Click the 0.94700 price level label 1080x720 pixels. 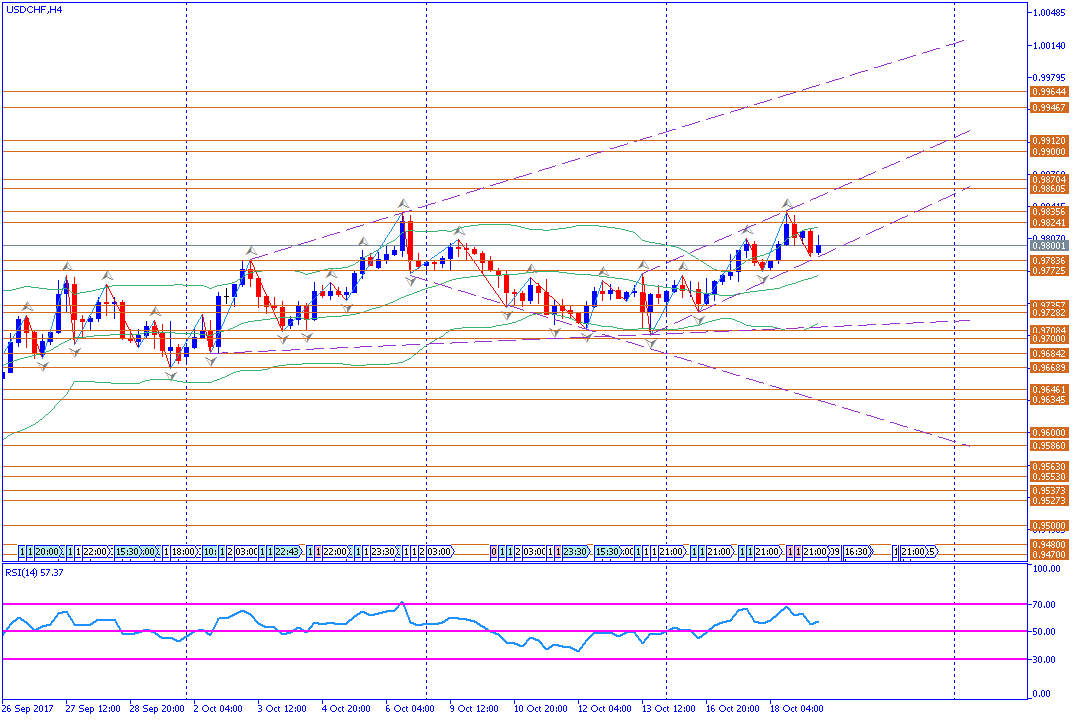[x=1049, y=555]
